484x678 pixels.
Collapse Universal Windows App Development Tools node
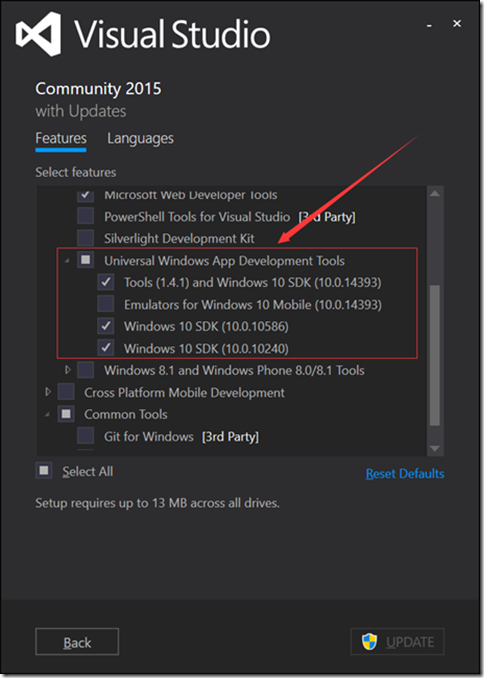tap(67, 261)
